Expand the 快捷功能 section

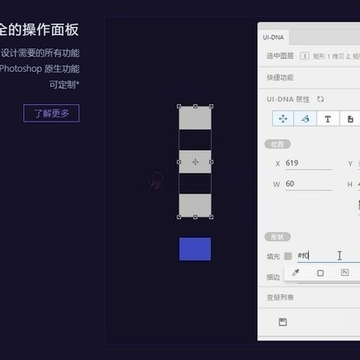point(309,78)
